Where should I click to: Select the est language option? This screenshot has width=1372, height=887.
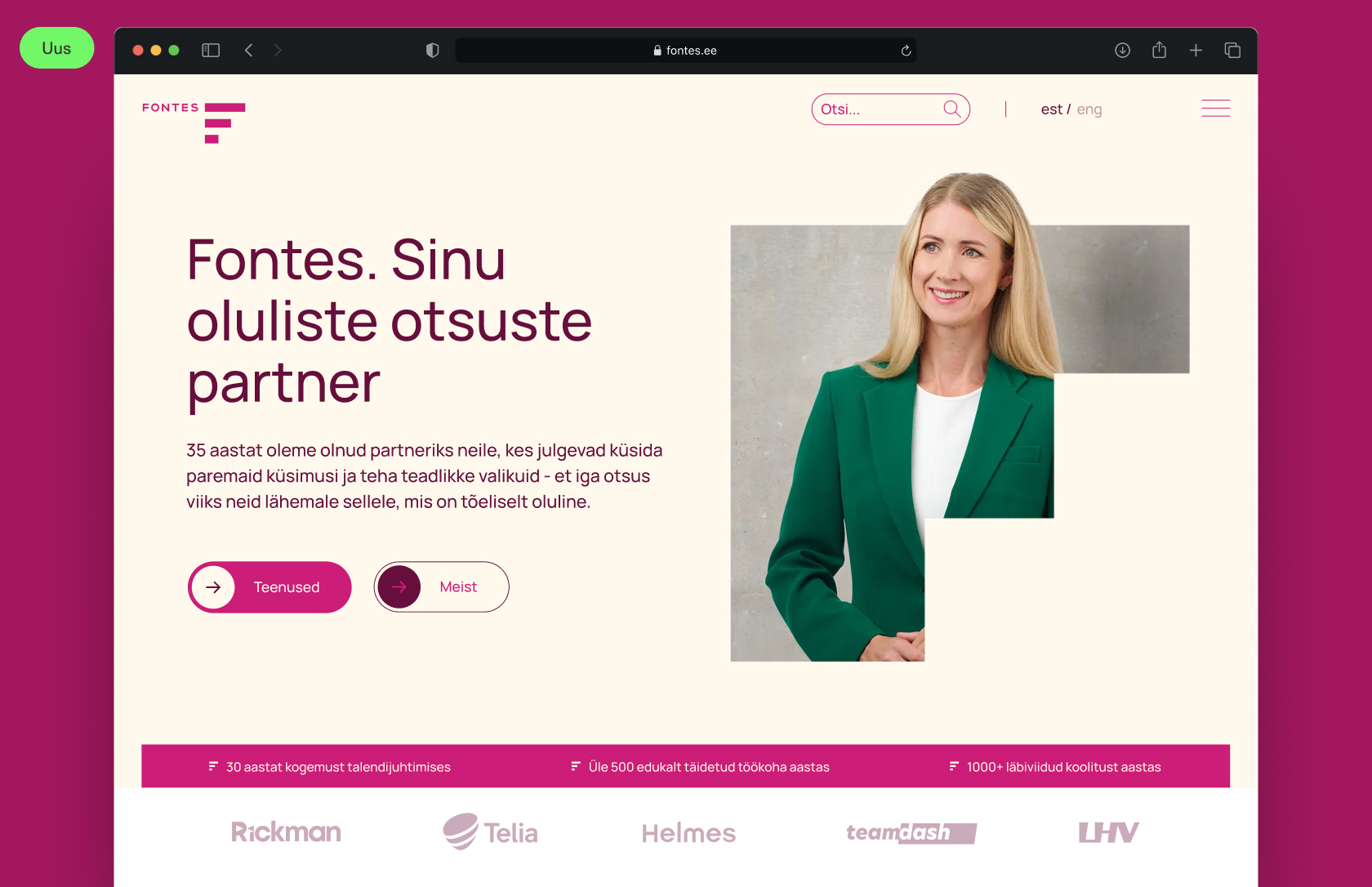tap(1052, 109)
